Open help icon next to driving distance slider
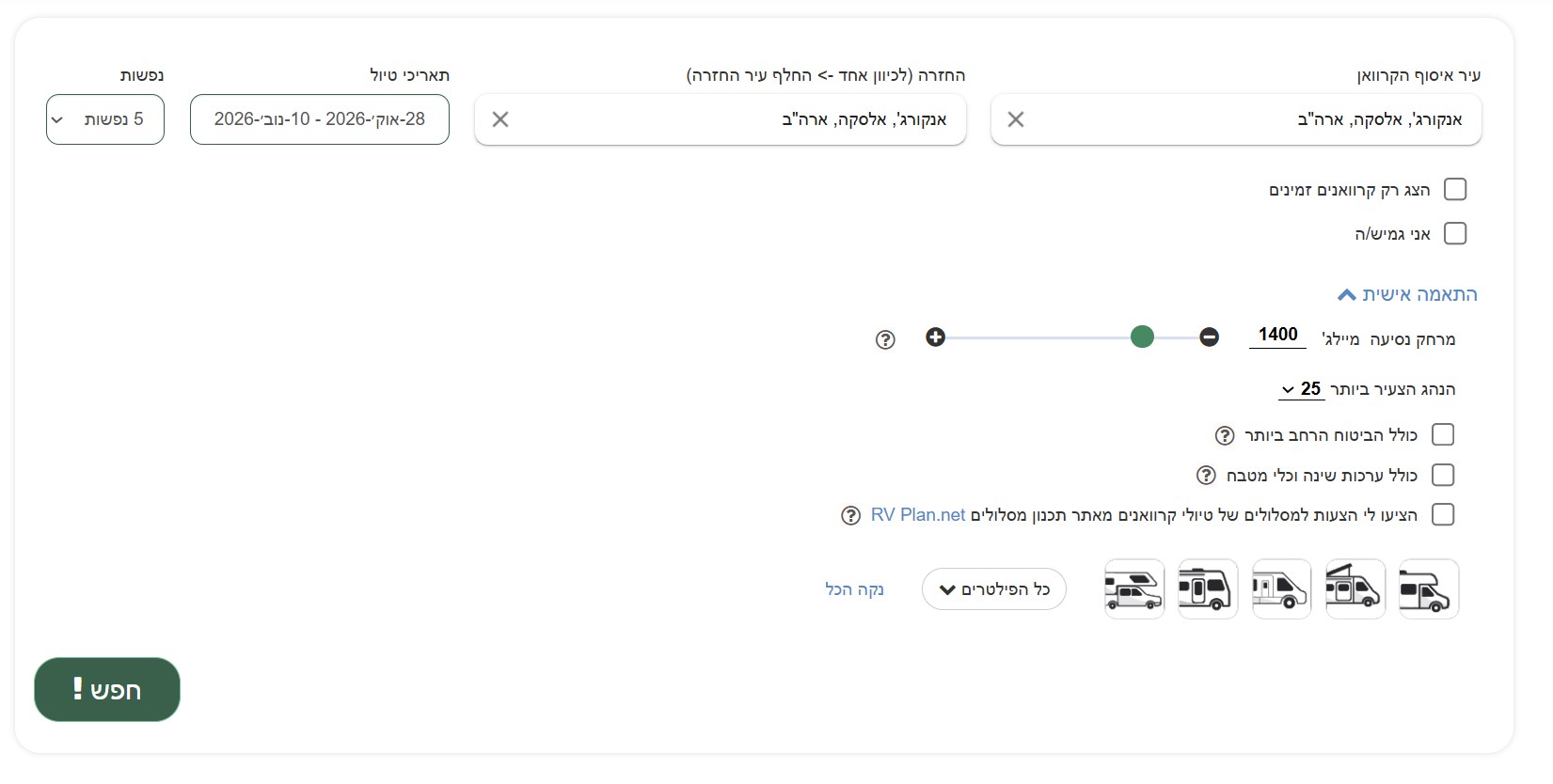Screen dimensions: 1553x784 pyautogui.click(x=885, y=339)
